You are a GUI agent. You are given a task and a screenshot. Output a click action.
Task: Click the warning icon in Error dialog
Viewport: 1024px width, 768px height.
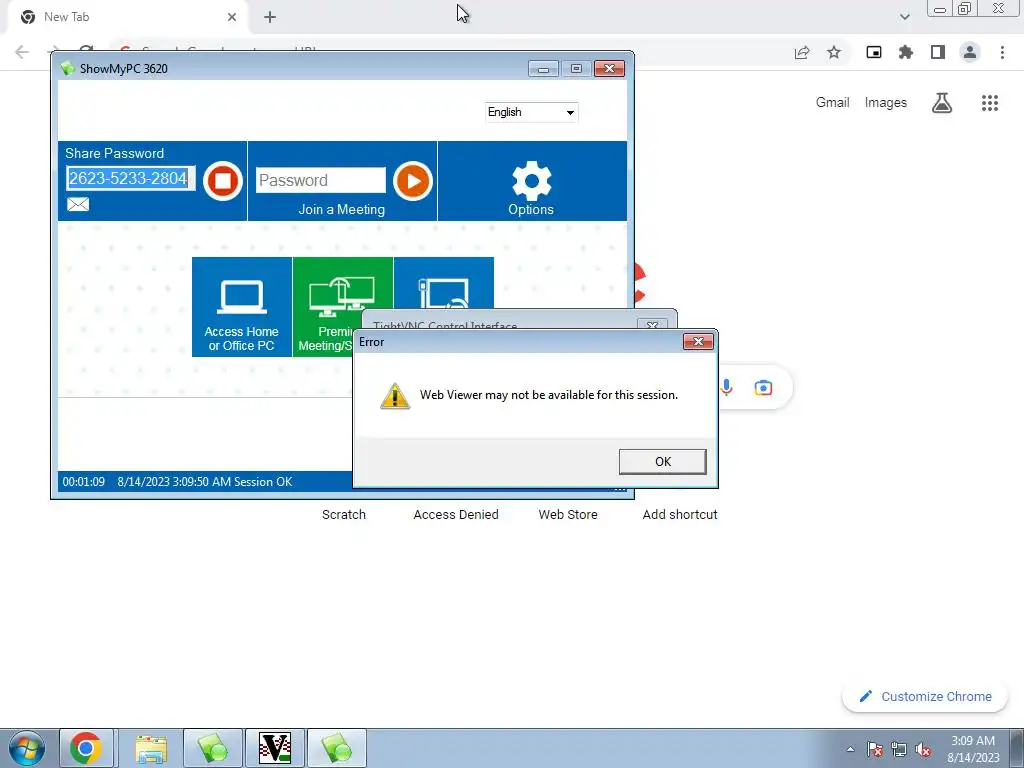395,396
